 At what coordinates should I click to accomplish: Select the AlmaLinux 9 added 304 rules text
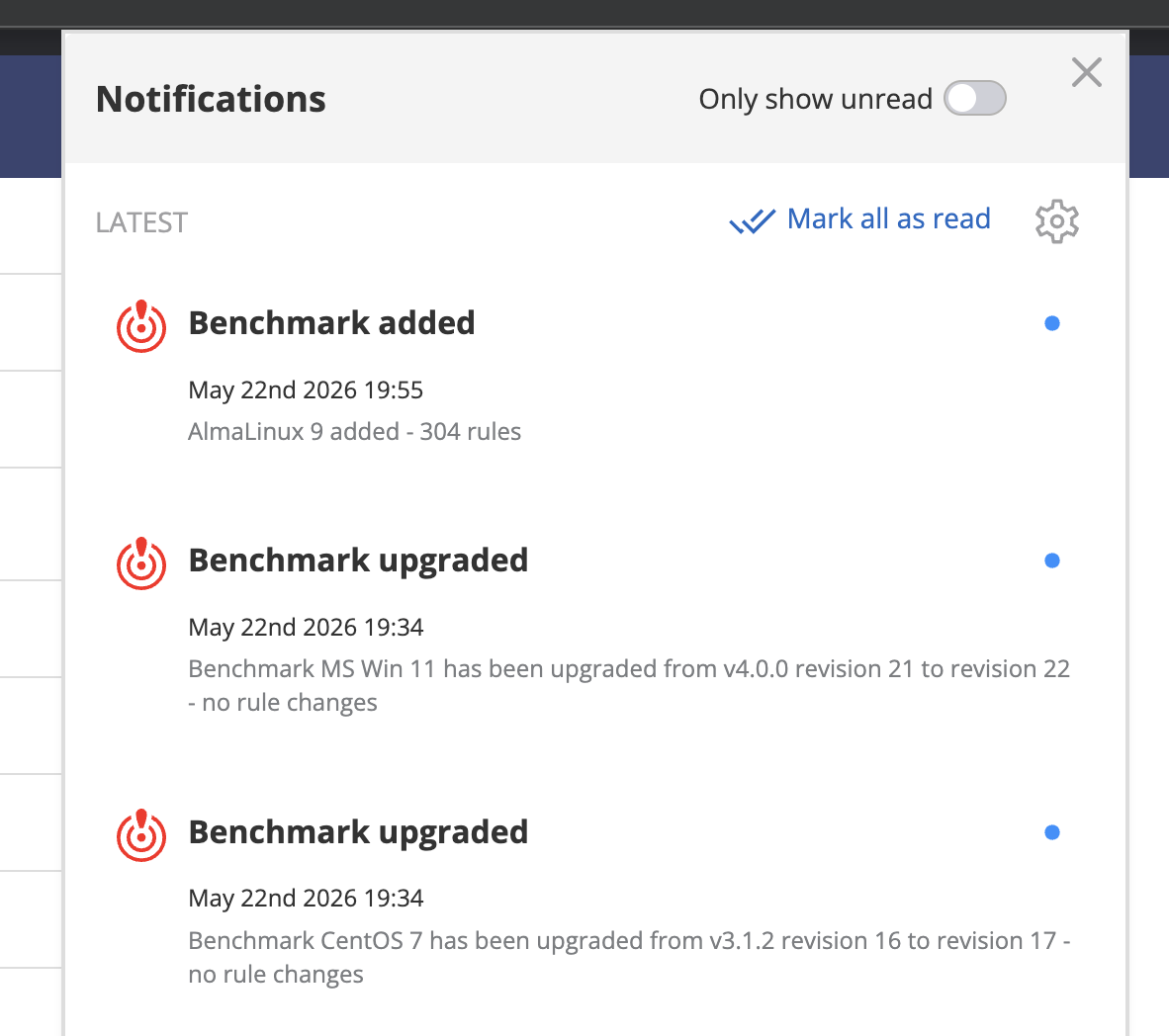point(354,432)
